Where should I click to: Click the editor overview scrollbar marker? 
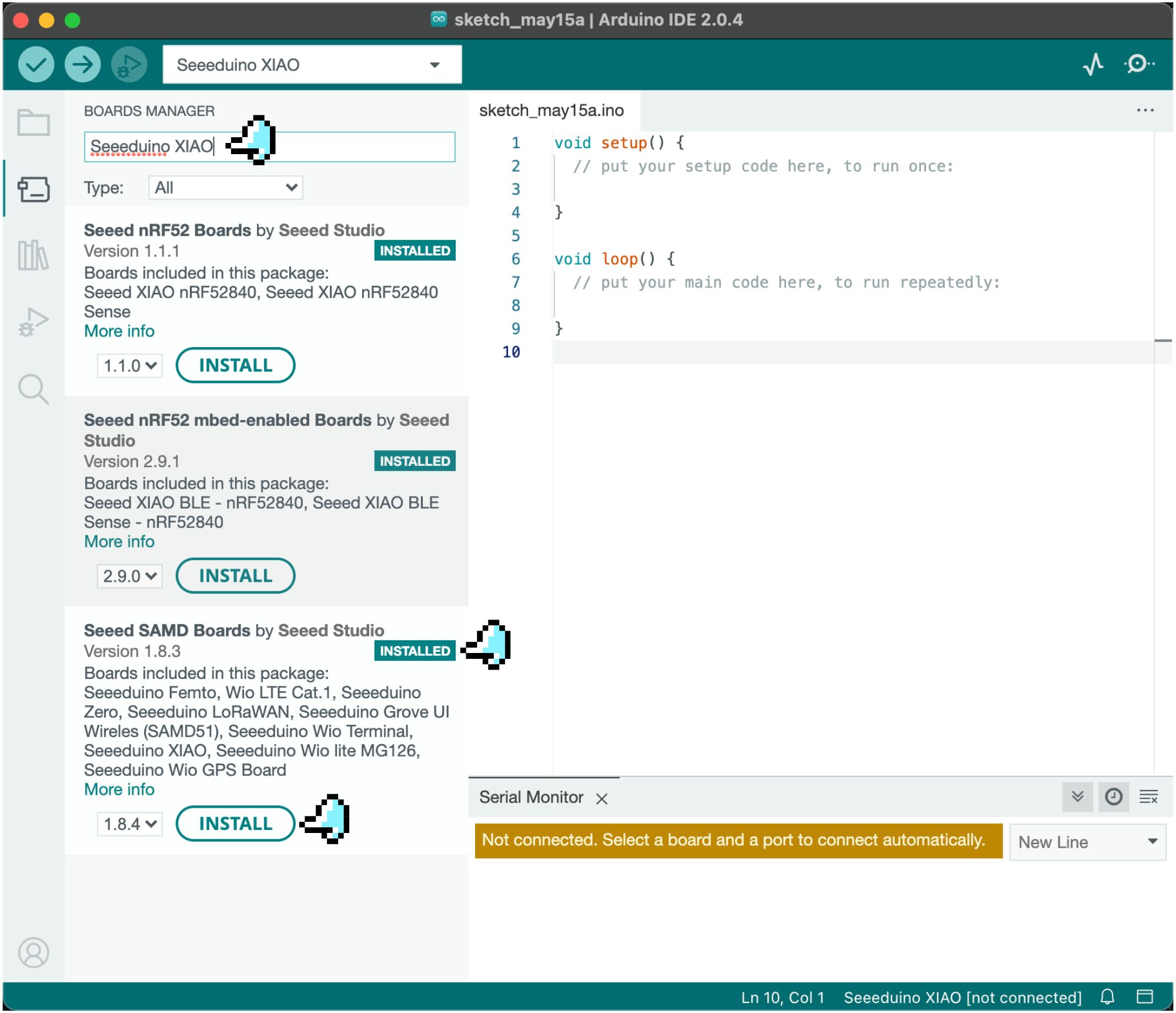1163,341
